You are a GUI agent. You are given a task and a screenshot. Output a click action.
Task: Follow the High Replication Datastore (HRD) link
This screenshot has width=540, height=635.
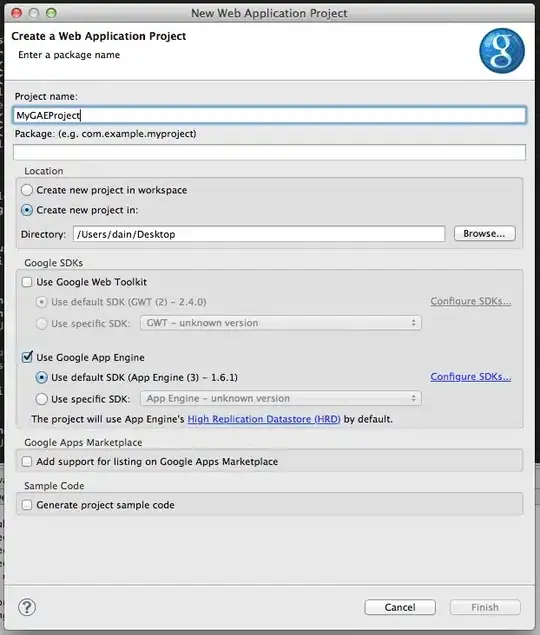(x=264, y=419)
